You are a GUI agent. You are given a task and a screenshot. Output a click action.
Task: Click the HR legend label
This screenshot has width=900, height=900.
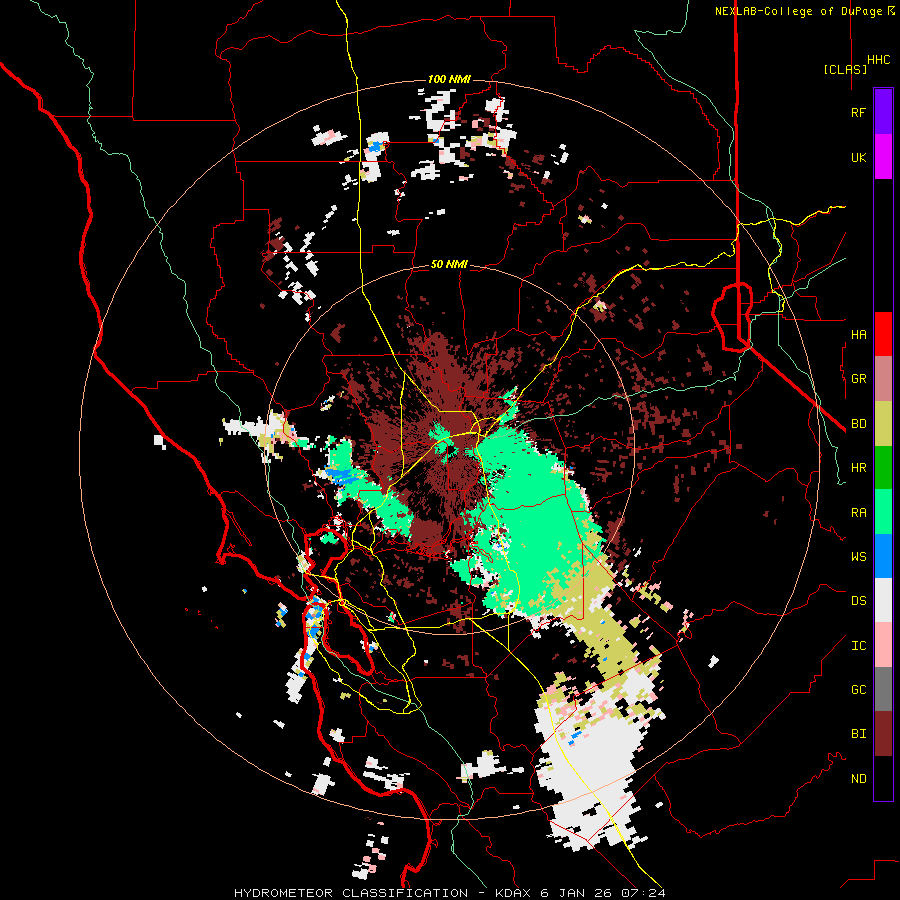tap(858, 468)
